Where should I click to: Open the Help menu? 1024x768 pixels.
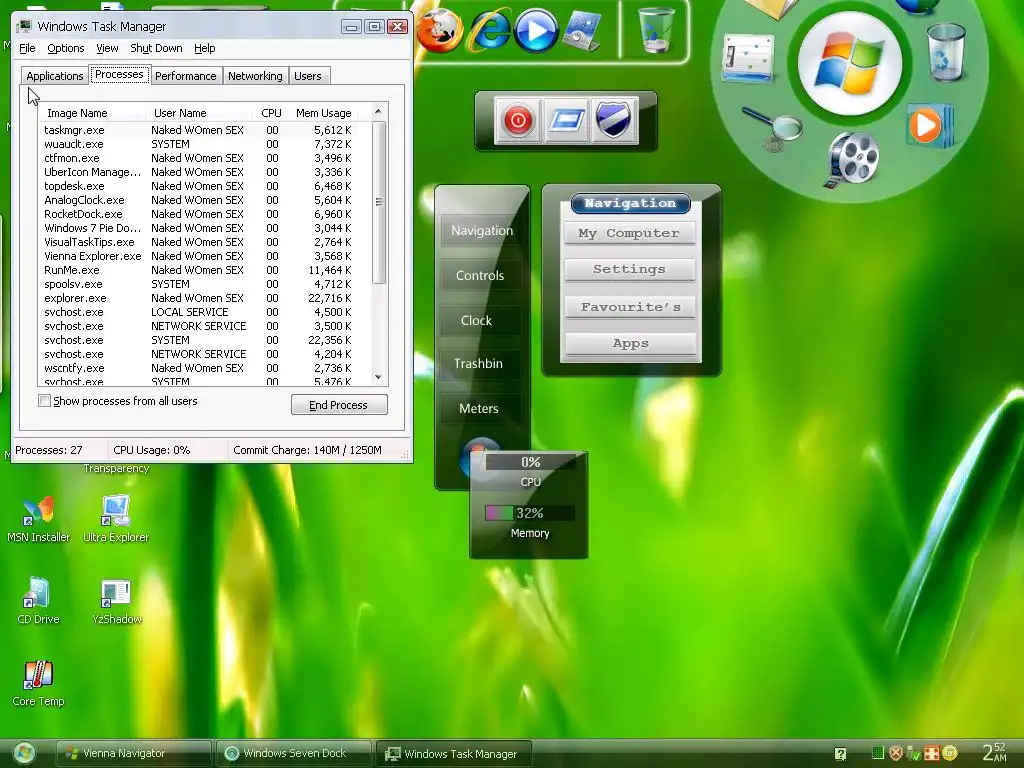[204, 48]
